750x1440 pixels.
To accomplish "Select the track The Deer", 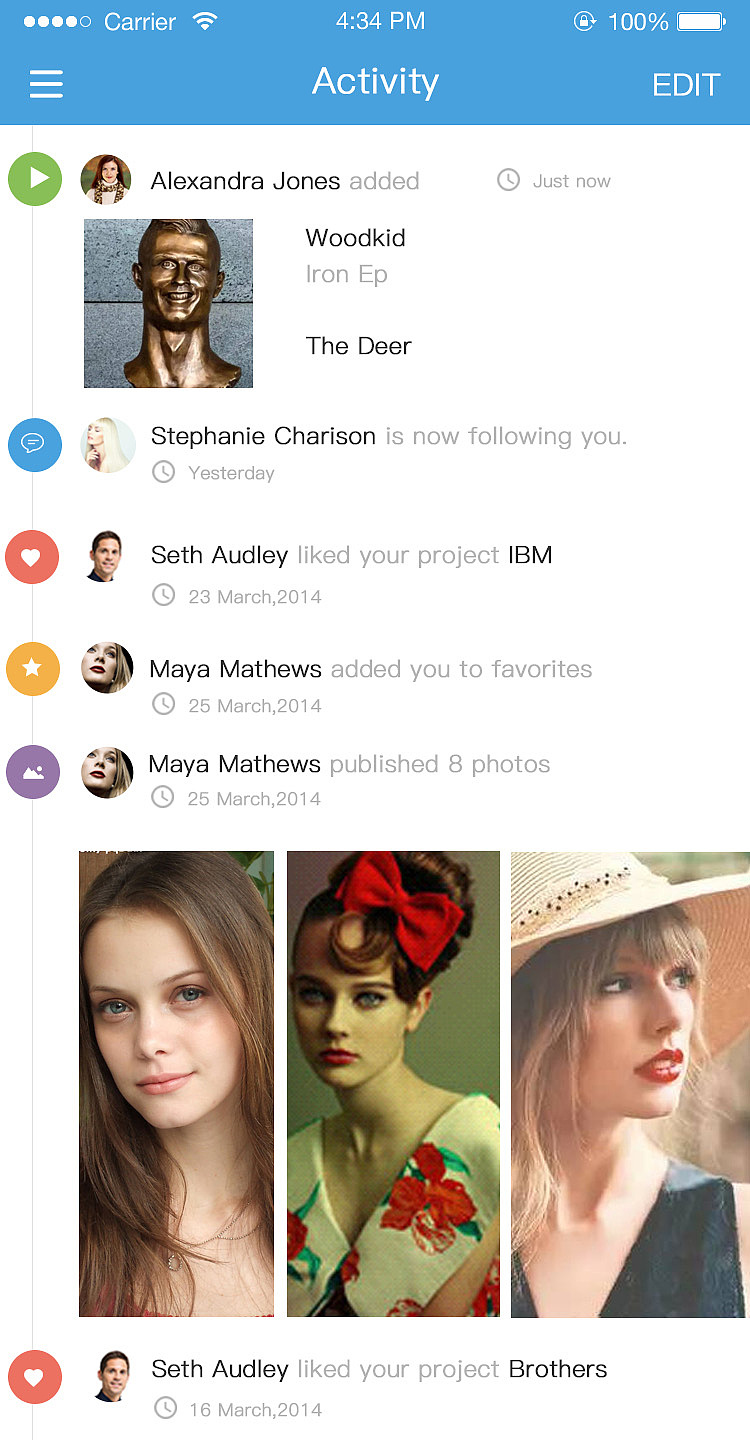I will [x=358, y=346].
